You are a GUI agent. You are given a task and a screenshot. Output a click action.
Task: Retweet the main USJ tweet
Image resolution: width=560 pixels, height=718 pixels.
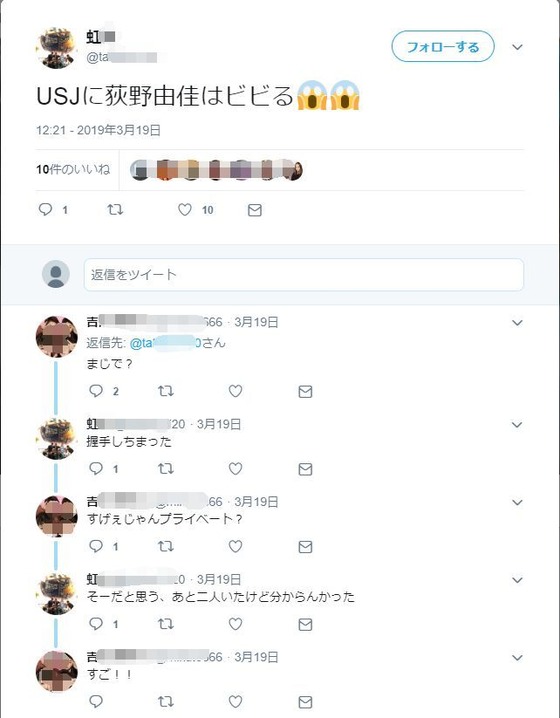pyautogui.click(x=115, y=210)
